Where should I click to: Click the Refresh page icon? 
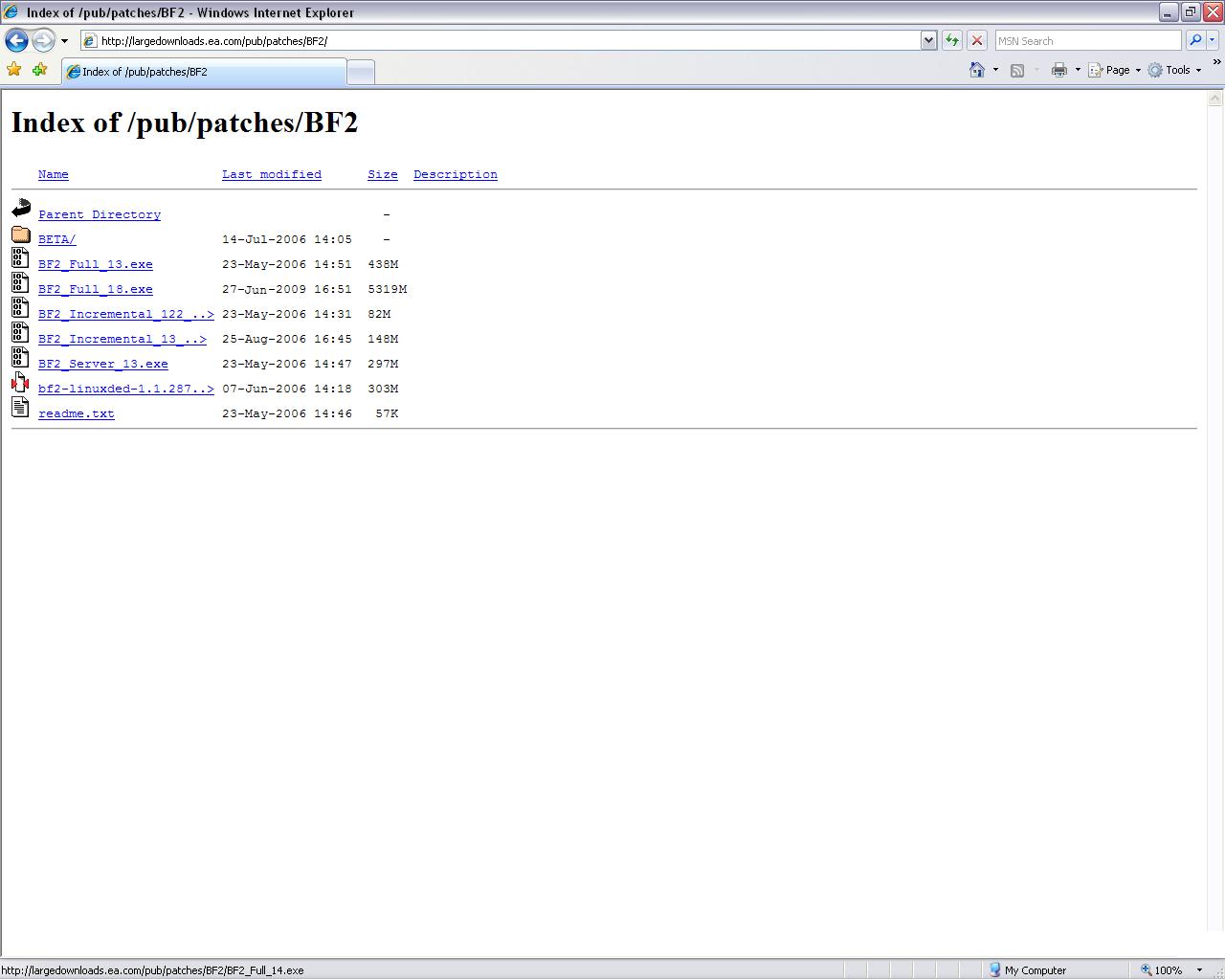coord(952,40)
